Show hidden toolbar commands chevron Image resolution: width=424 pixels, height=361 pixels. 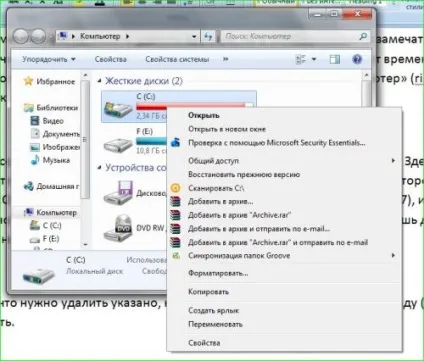[226, 59]
